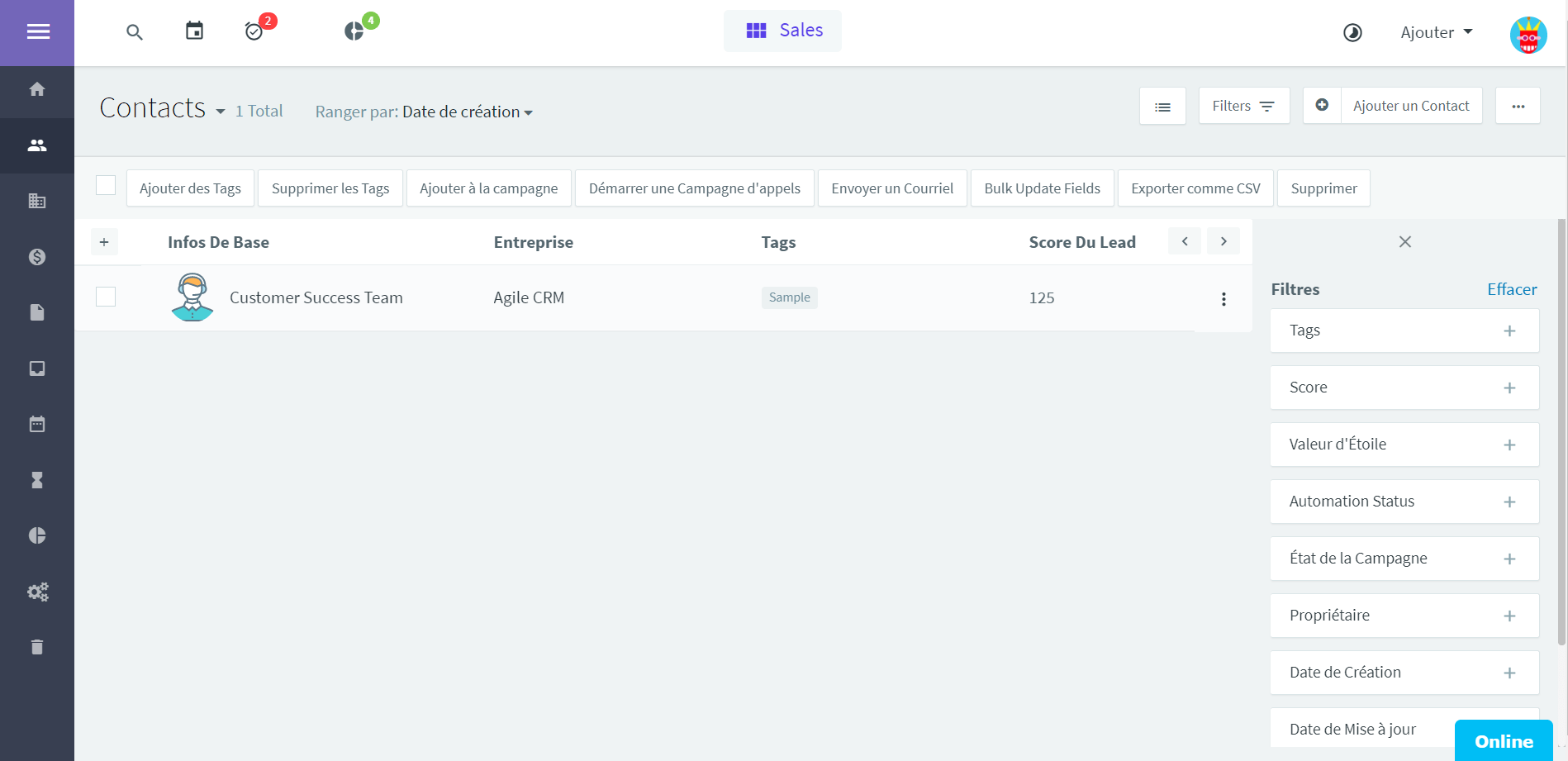
Task: Open the Sales app switcher
Action: [x=783, y=31]
